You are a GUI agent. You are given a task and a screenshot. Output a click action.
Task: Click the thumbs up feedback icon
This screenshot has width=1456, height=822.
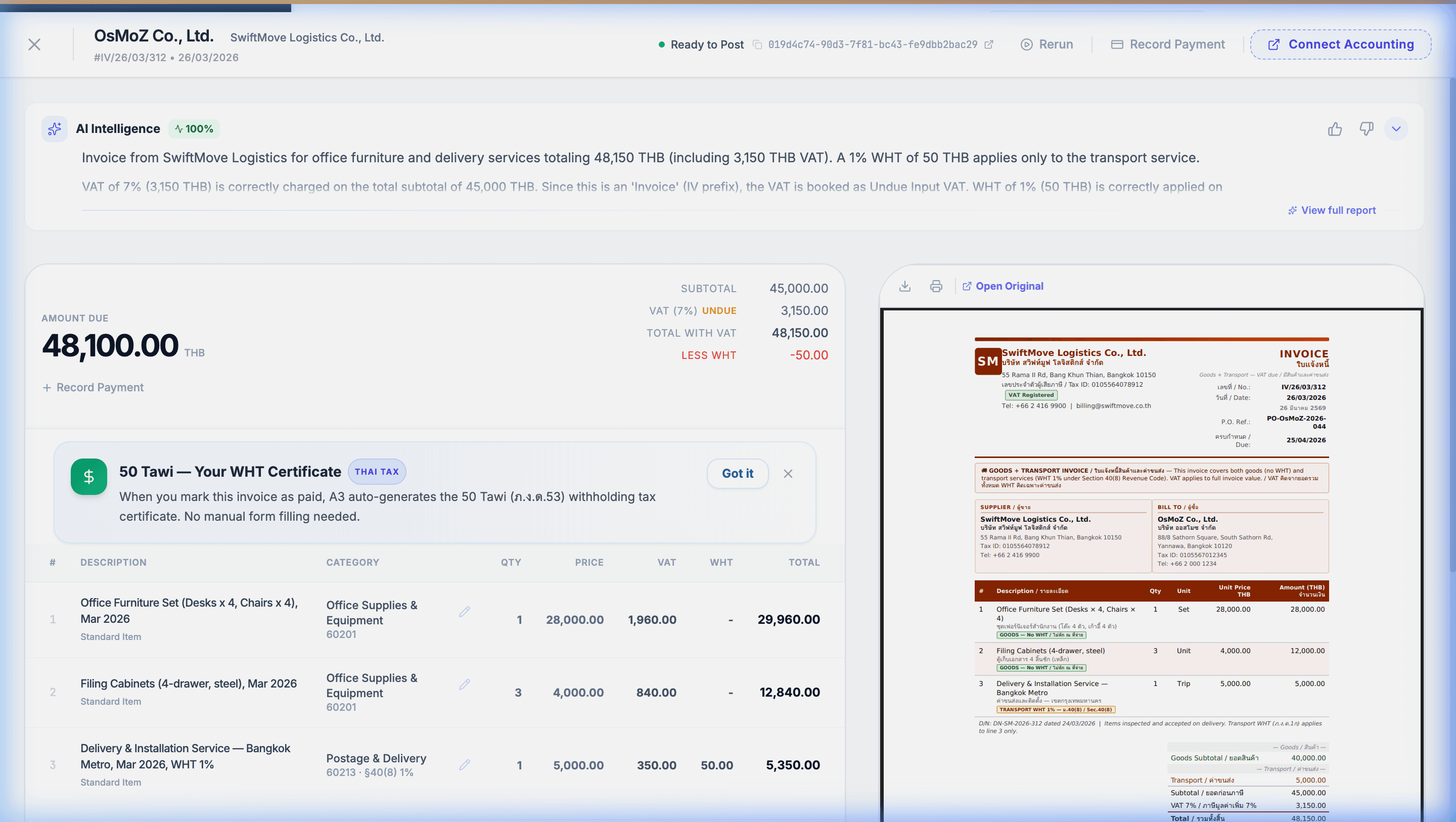[1335, 129]
